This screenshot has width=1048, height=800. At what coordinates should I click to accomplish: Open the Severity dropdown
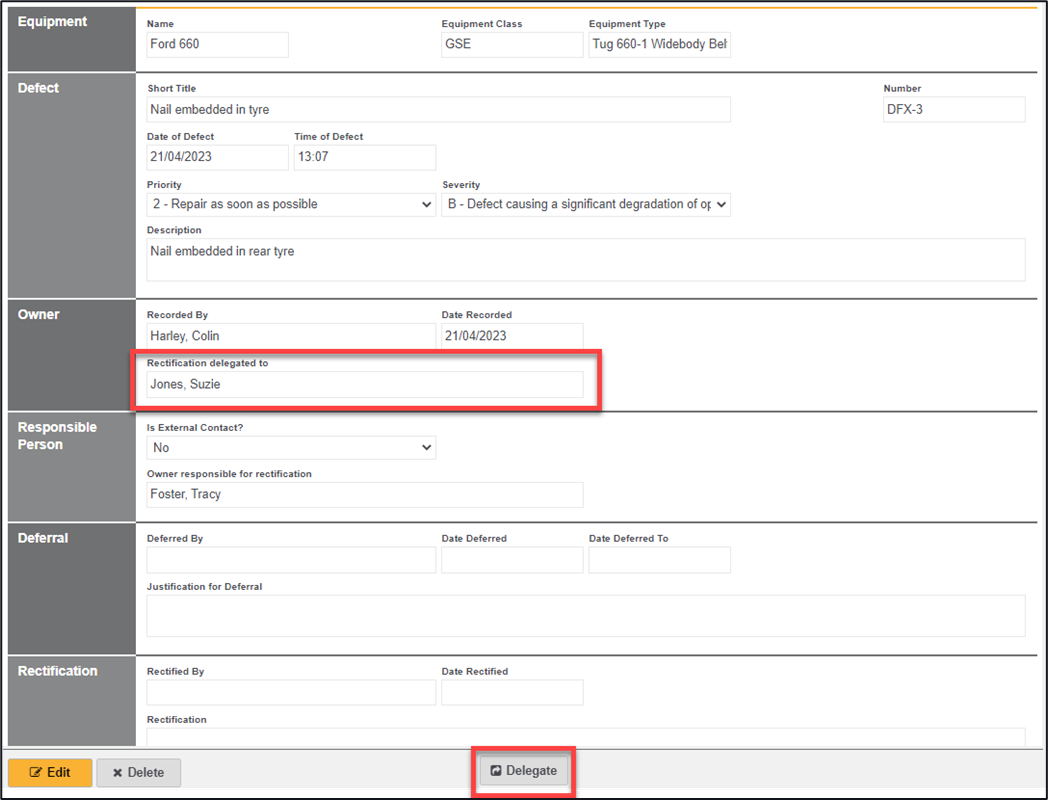(585, 205)
